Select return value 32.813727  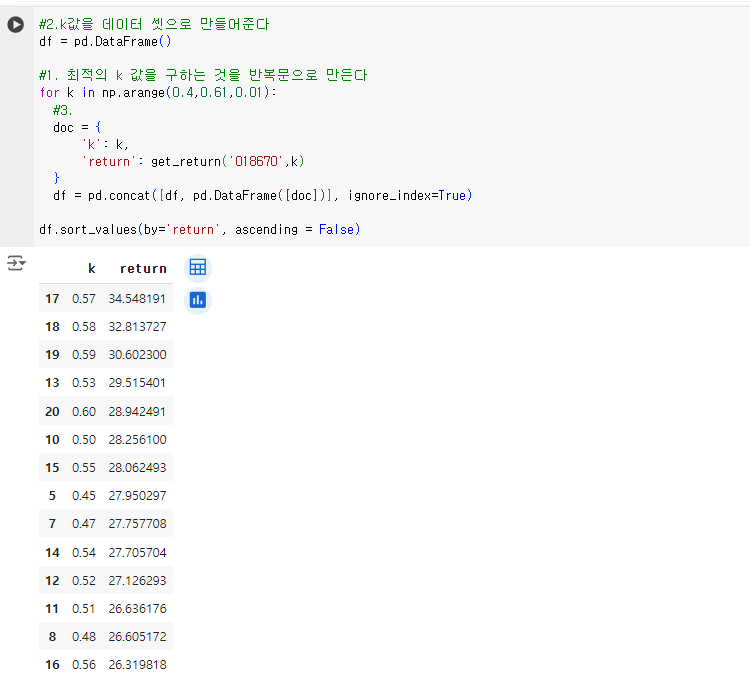[137, 327]
